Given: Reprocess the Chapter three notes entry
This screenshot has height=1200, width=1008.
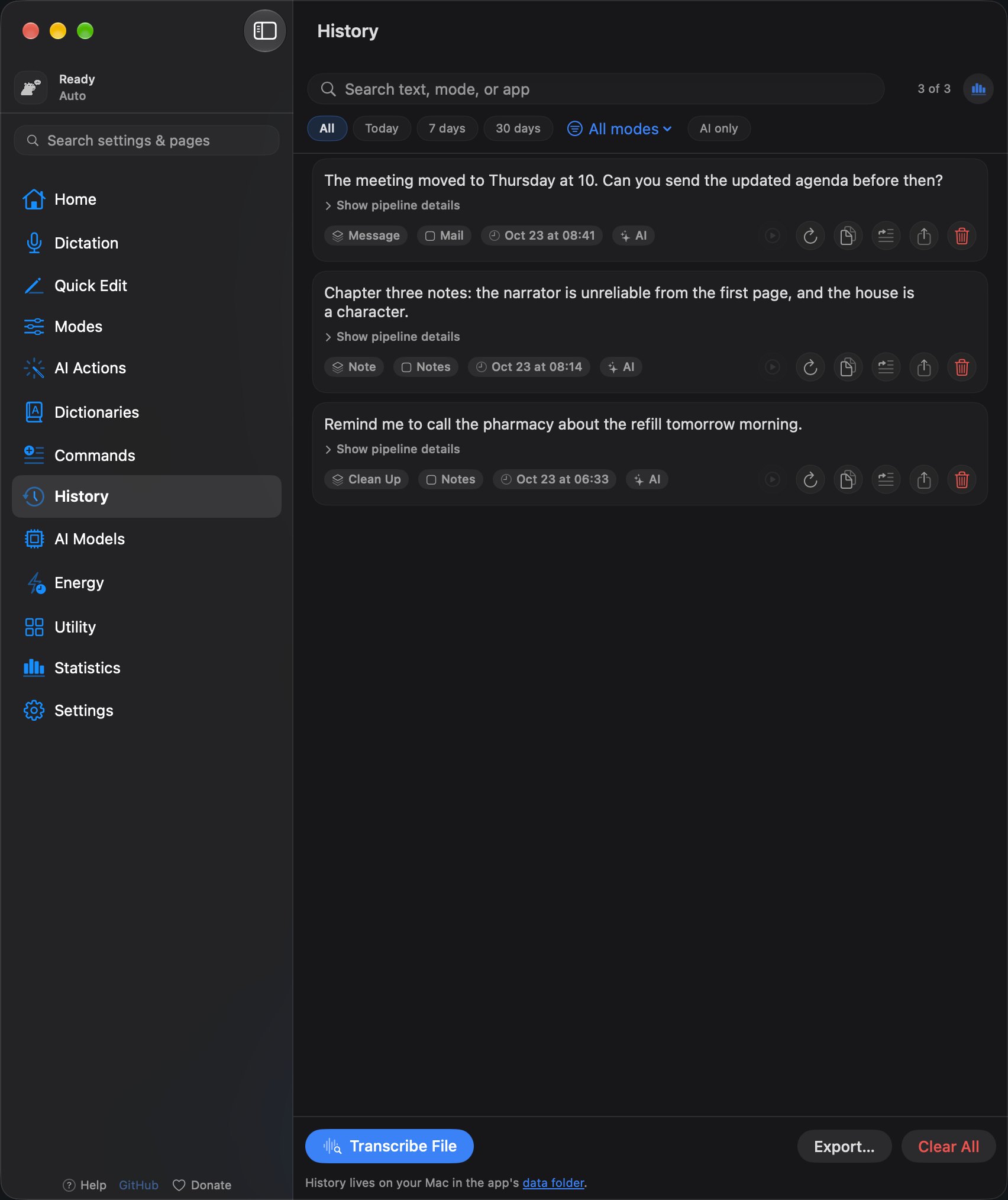Looking at the screenshot, I should tap(810, 367).
